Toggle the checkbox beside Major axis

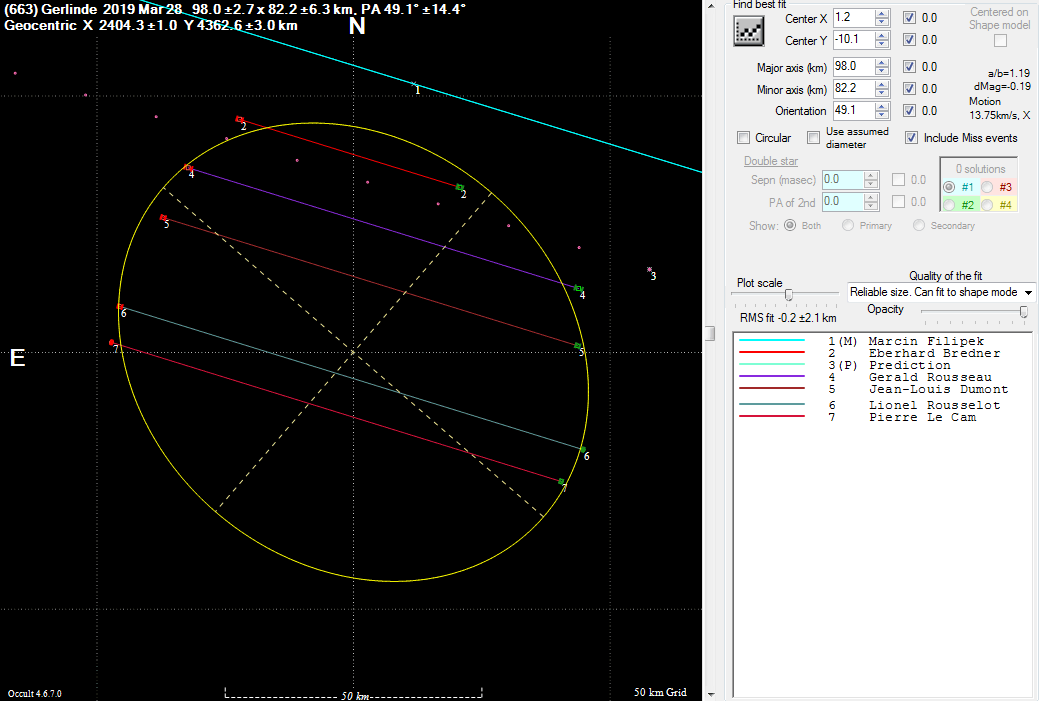909,67
